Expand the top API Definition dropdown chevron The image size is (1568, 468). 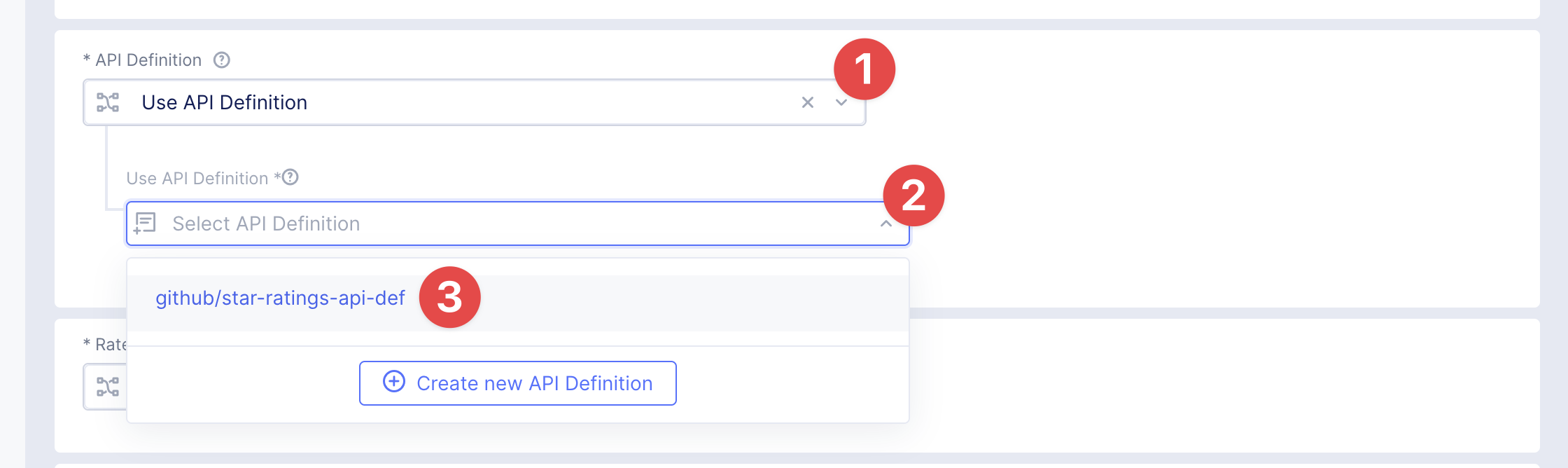(841, 102)
